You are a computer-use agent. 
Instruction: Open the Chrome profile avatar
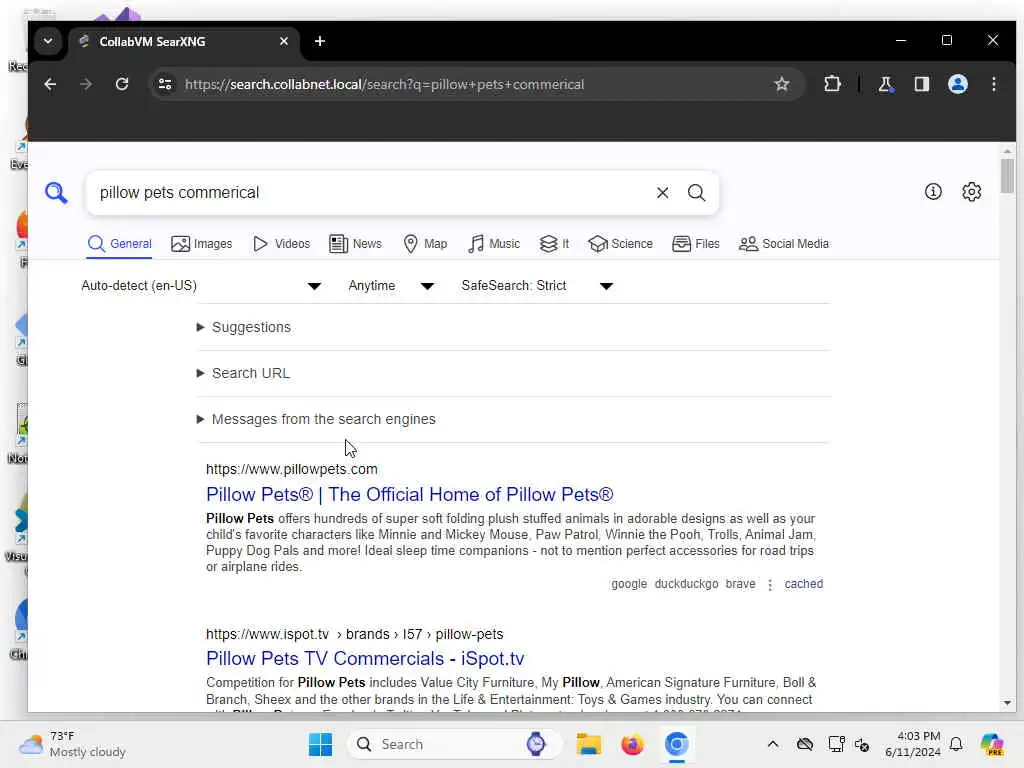(x=957, y=84)
